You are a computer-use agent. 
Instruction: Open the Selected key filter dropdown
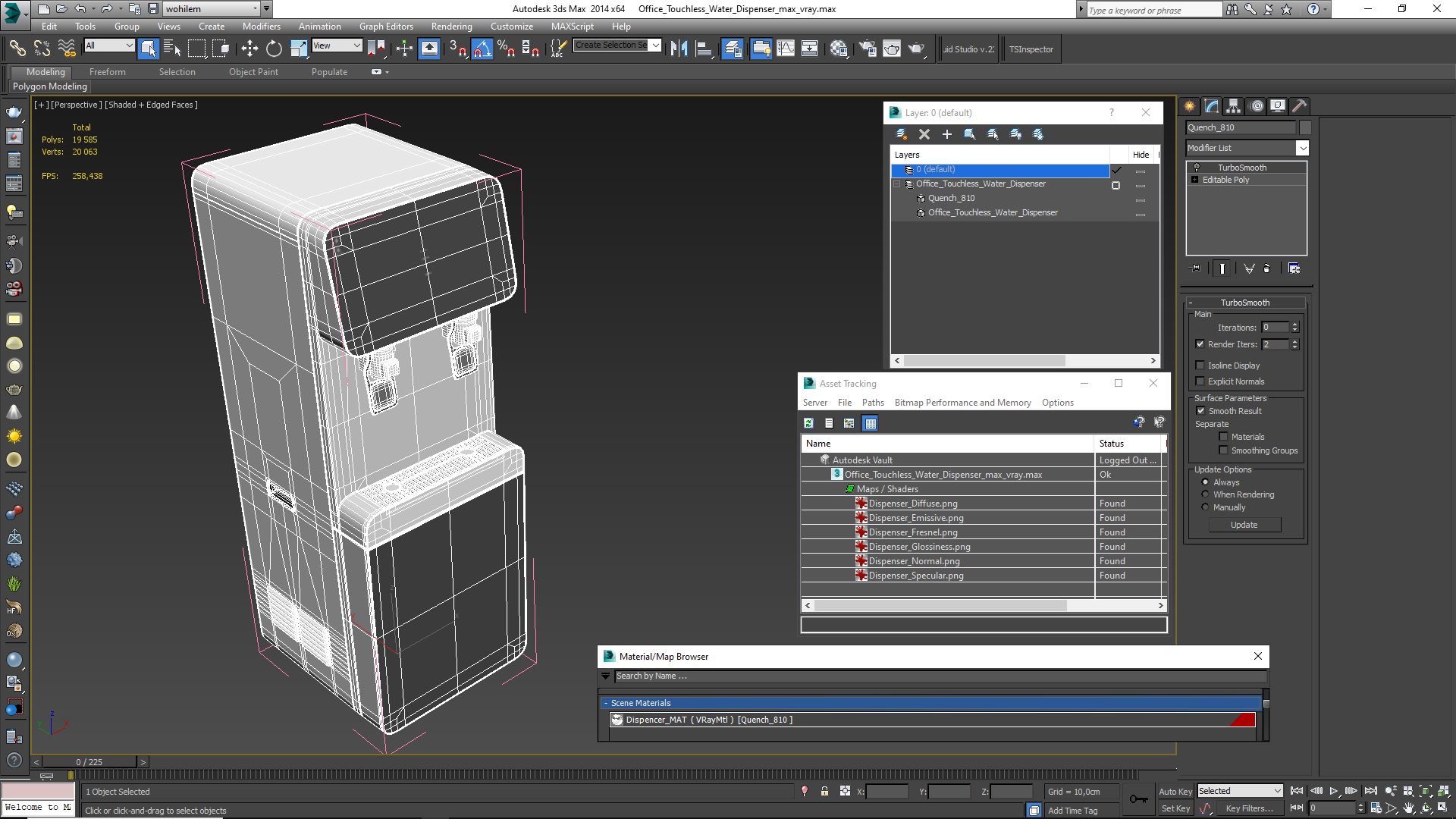coord(1240,791)
